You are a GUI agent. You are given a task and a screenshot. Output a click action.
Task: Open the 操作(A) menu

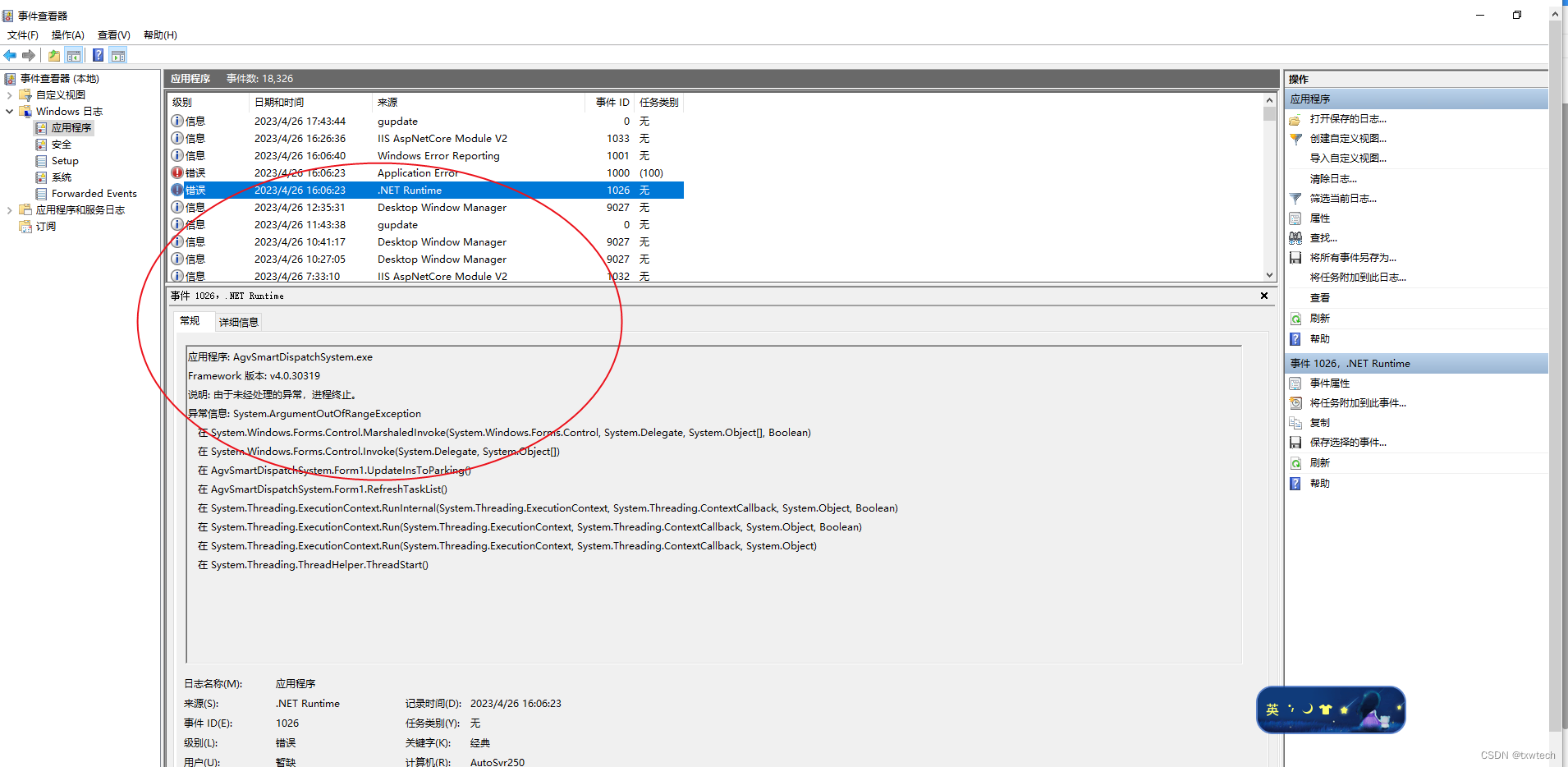click(68, 35)
